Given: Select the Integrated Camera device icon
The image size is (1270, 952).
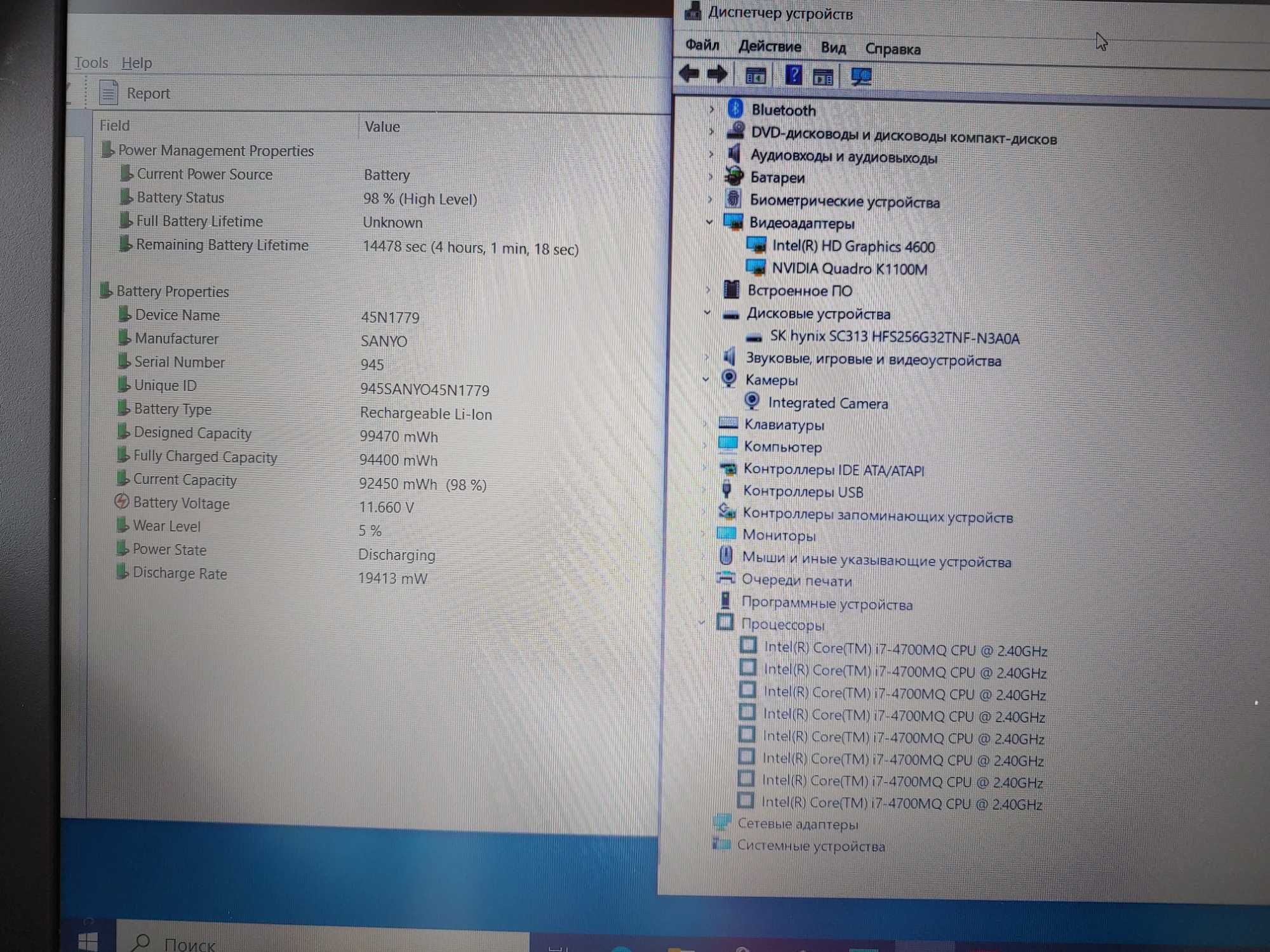Looking at the screenshot, I should pos(752,401).
